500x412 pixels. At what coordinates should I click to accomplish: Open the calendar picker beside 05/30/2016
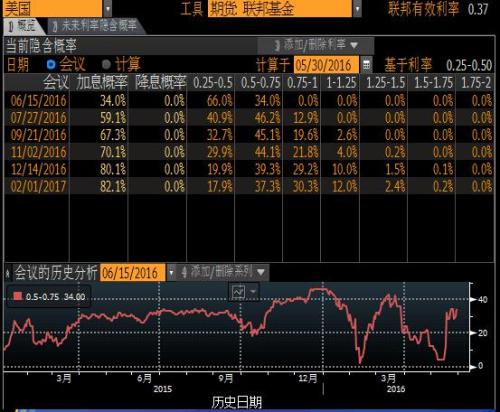coord(366,65)
